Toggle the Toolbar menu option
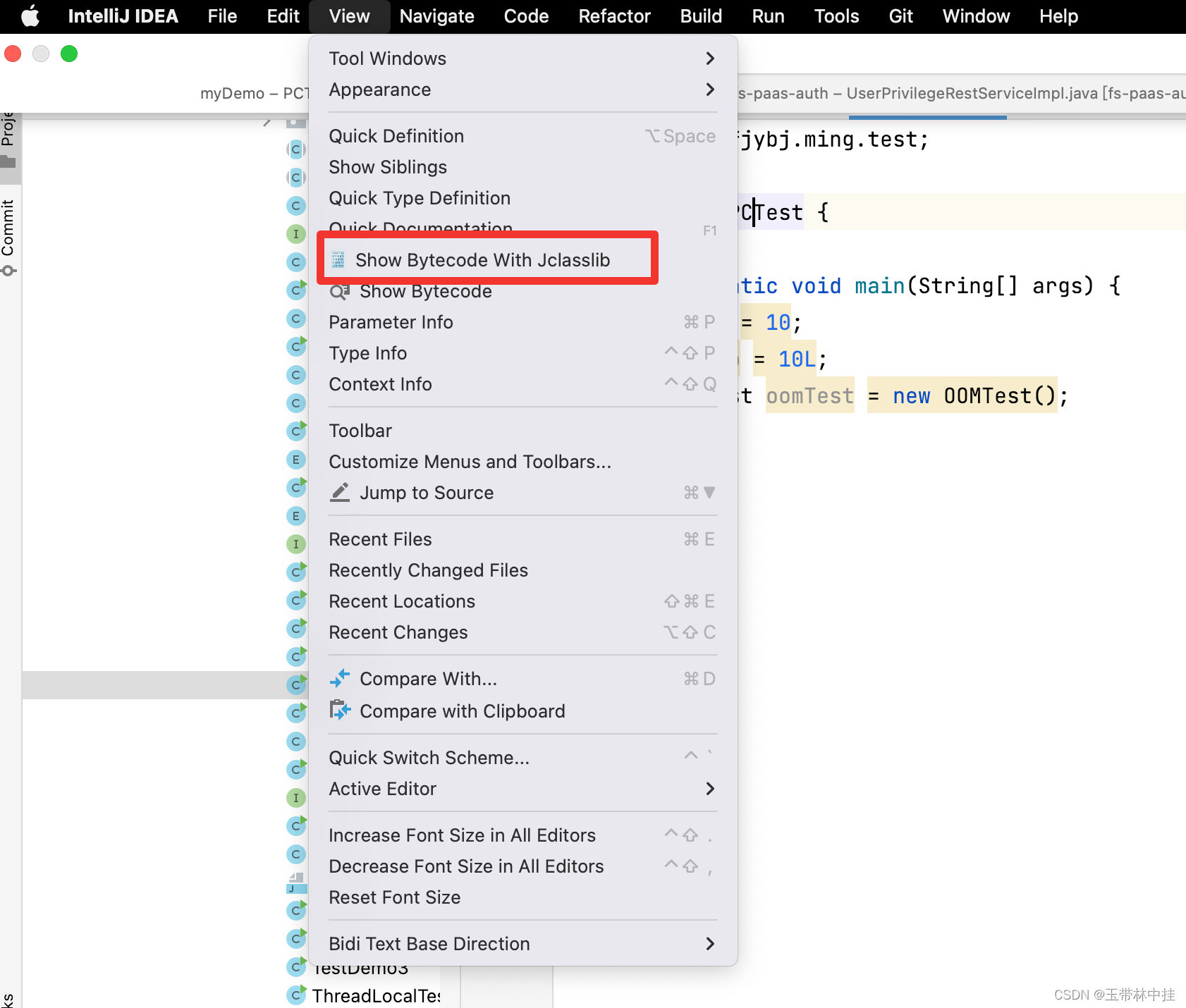This screenshot has width=1186, height=1008. click(522, 431)
